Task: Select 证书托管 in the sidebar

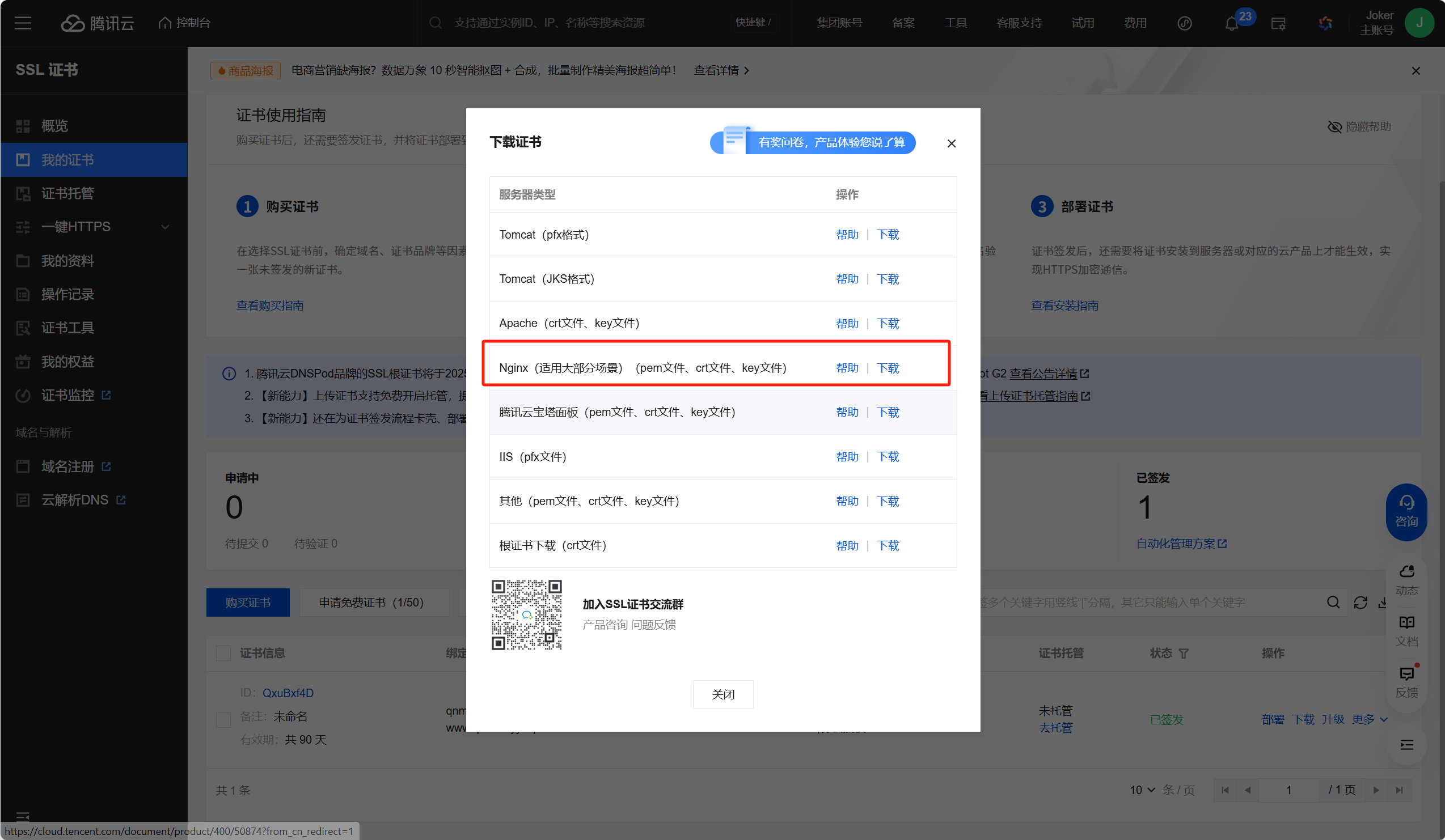Action: tap(67, 194)
